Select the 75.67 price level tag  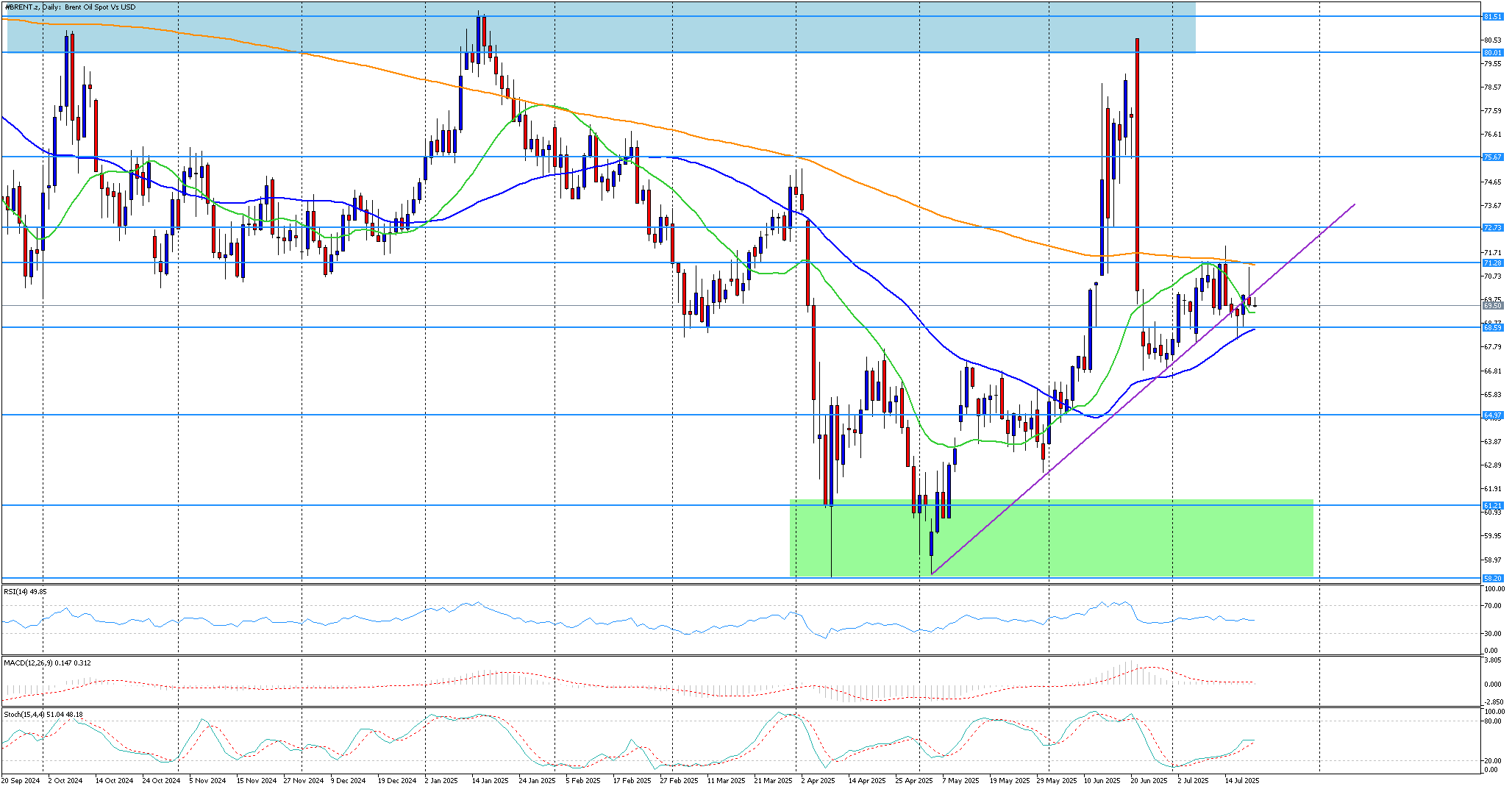click(1492, 157)
